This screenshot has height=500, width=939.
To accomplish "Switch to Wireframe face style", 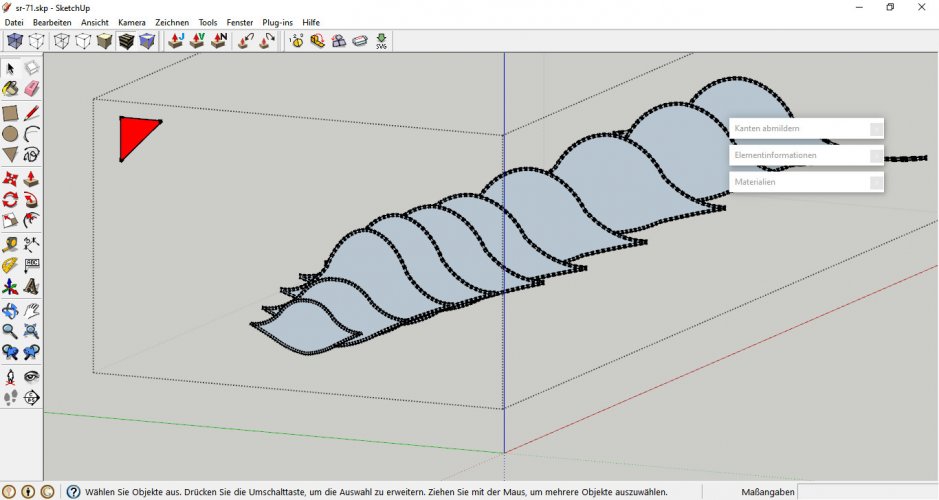I will click(62, 41).
